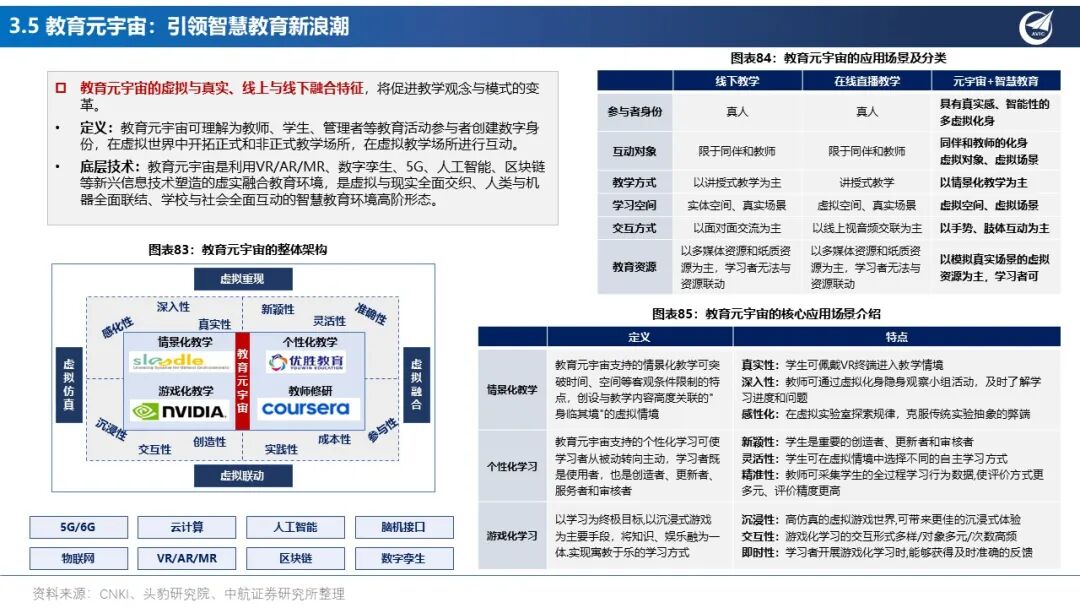Click the AVIC logo in the header
1080x608 pixels.
pos(1036,28)
